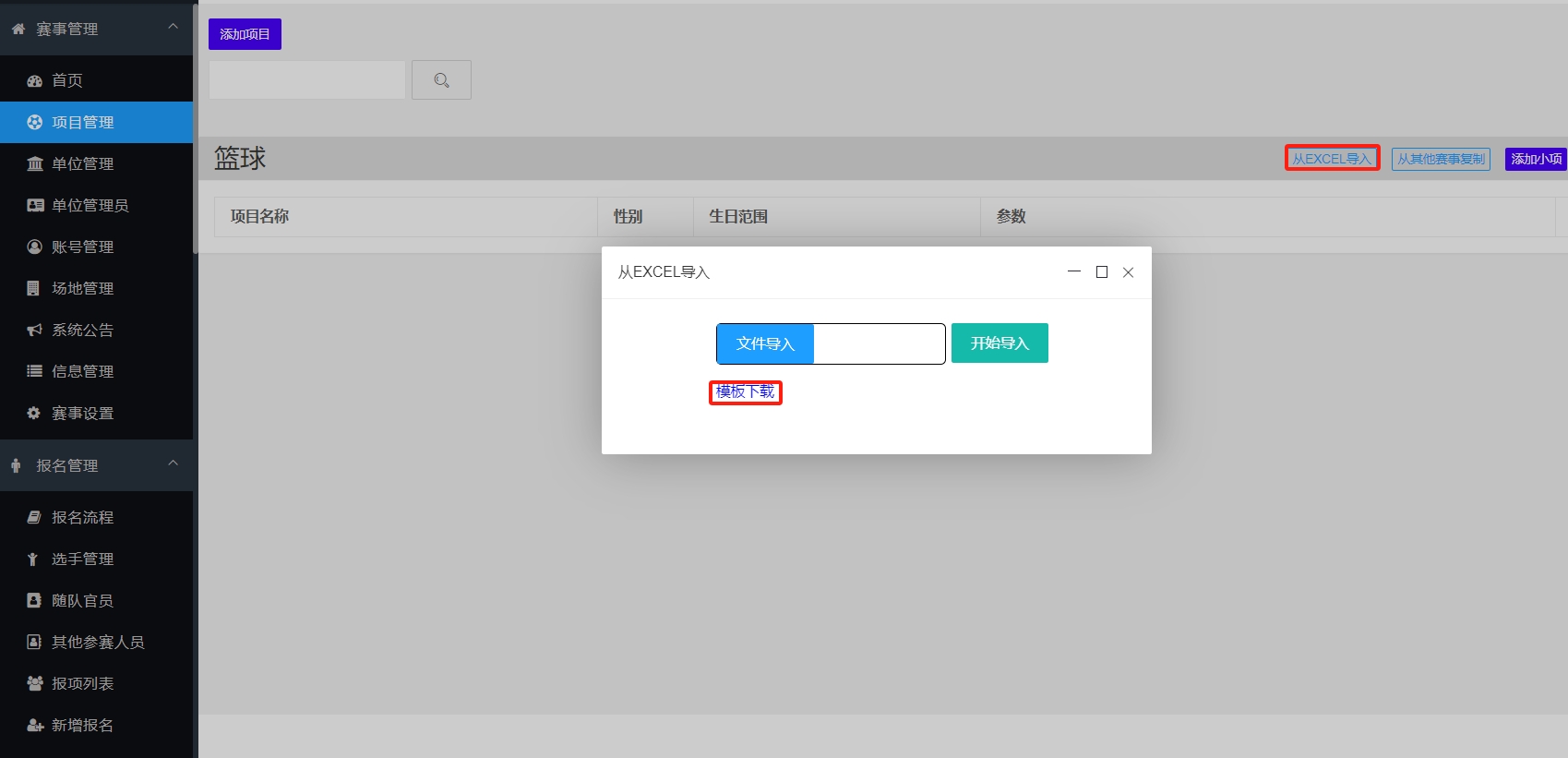This screenshot has width=1568, height=758.
Task: Click the 系统公告 megaphone icon
Action: point(35,331)
